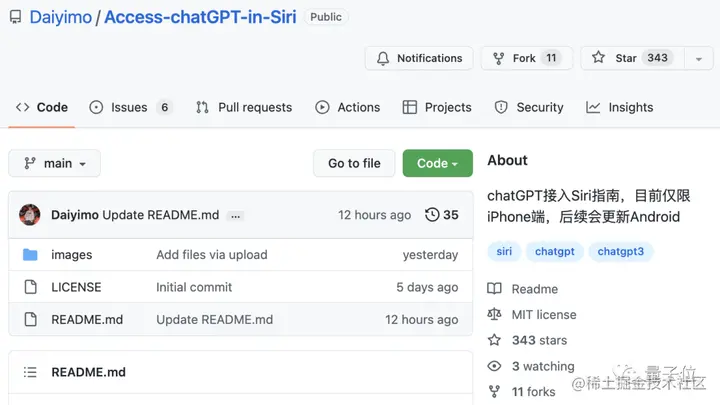The height and width of the screenshot is (405, 720).
Task: Open the Insights tab
Action: pos(619,107)
